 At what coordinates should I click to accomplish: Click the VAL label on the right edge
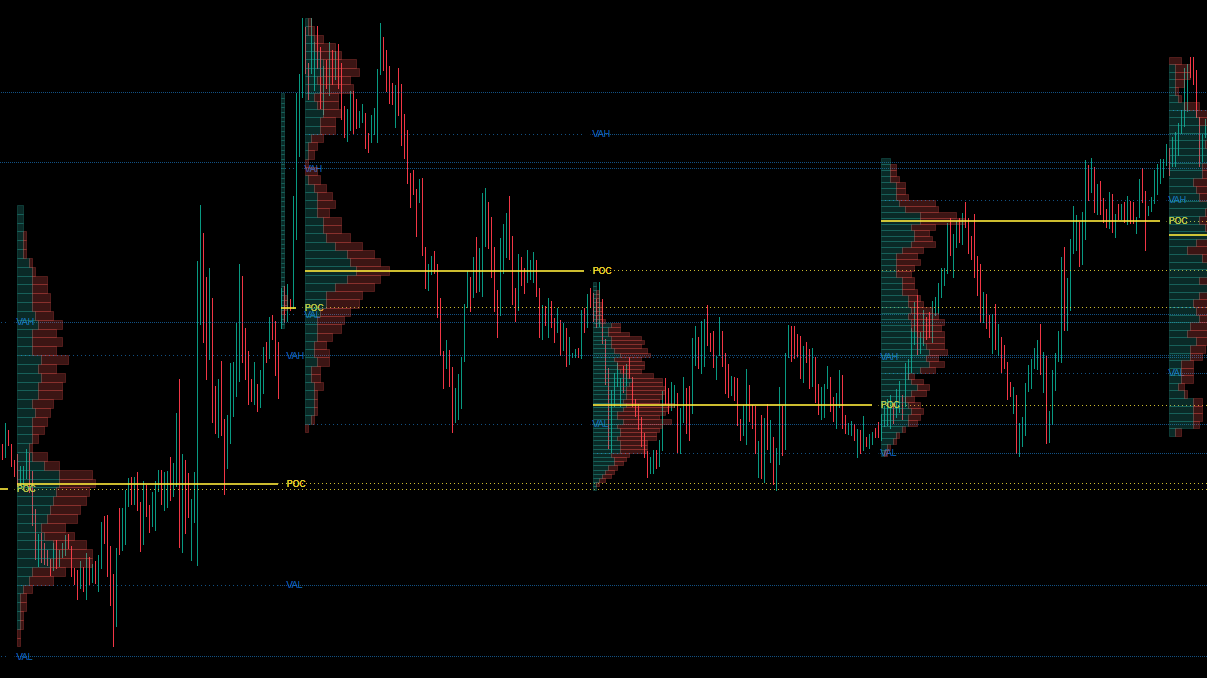1178,371
